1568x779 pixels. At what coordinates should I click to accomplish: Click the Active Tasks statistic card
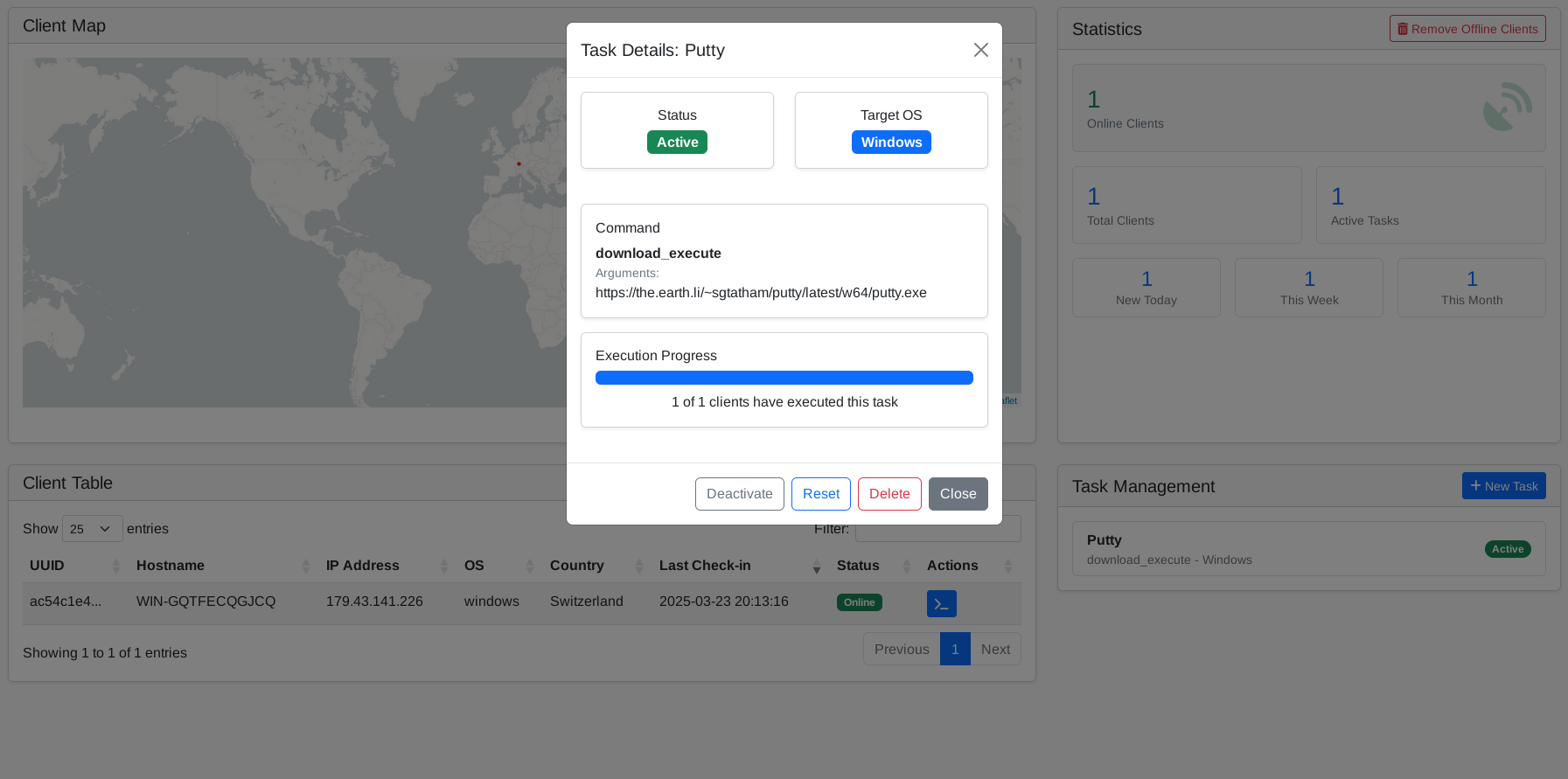tap(1431, 205)
